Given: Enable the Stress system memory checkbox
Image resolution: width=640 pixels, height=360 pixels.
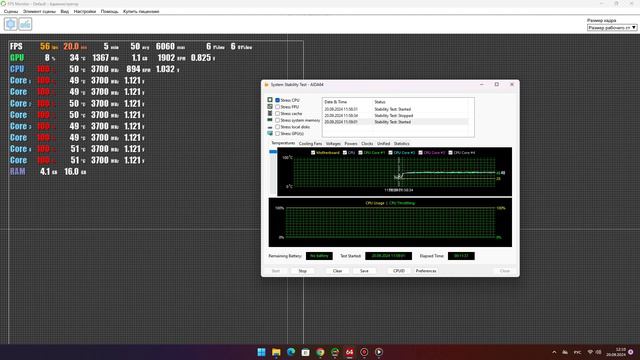Looking at the screenshot, I should click(x=278, y=120).
